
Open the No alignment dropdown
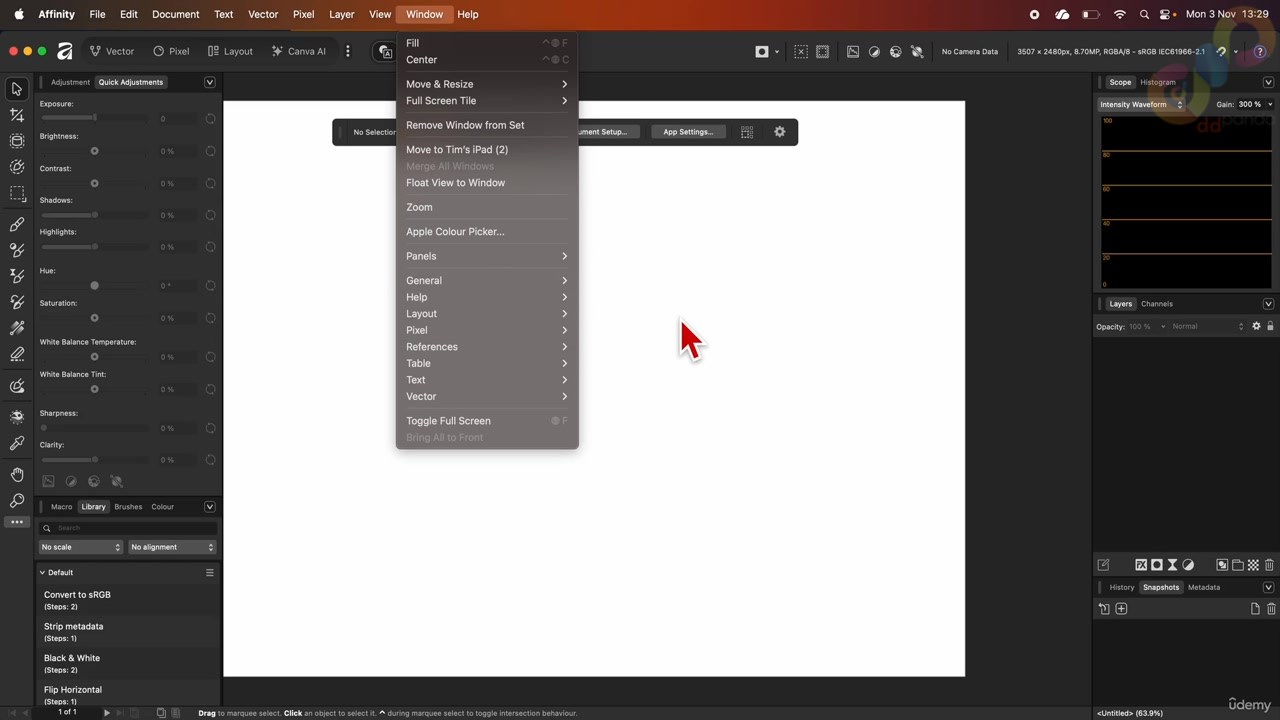(172, 547)
